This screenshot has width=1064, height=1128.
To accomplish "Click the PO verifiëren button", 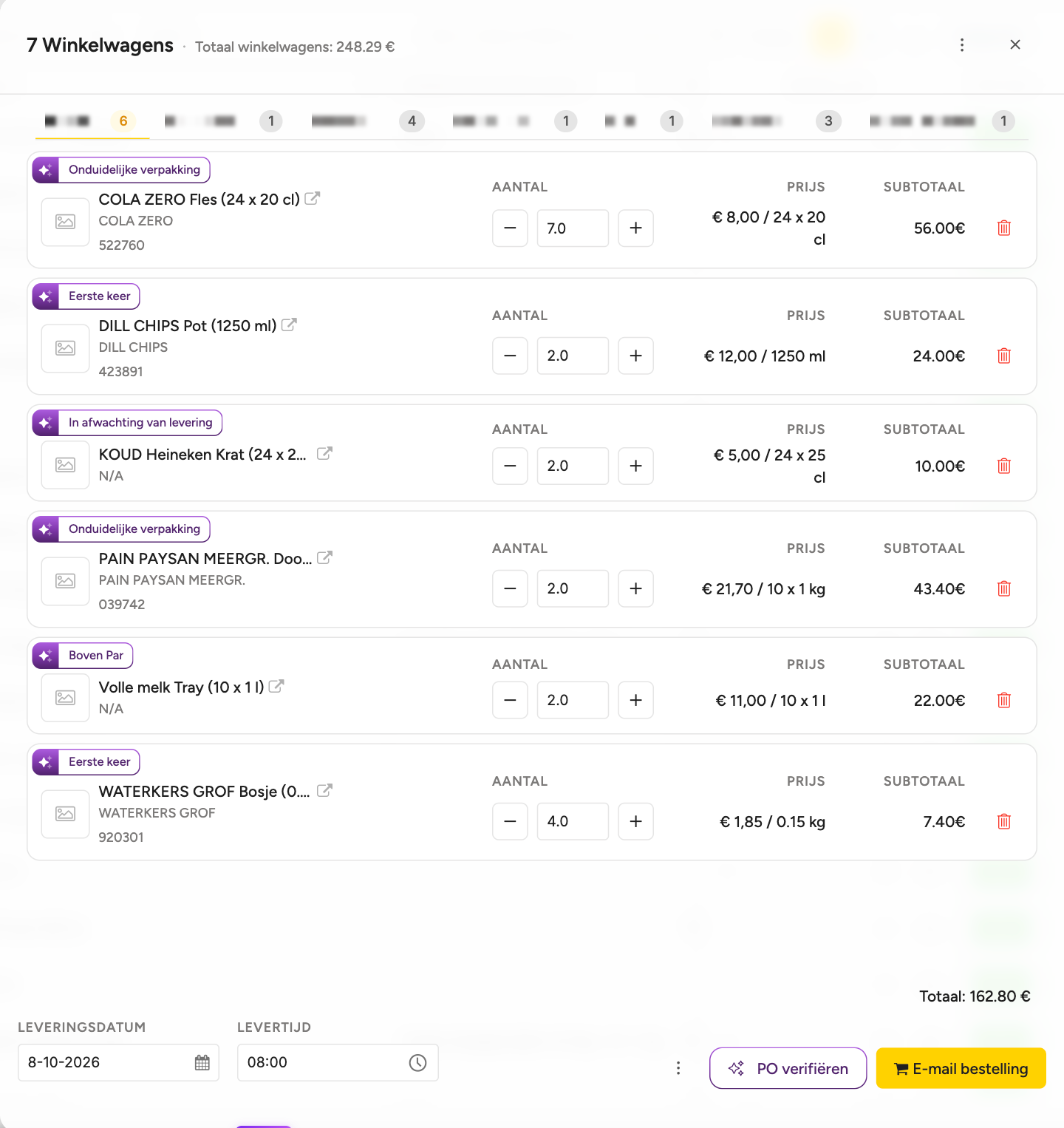I will (x=788, y=1068).
